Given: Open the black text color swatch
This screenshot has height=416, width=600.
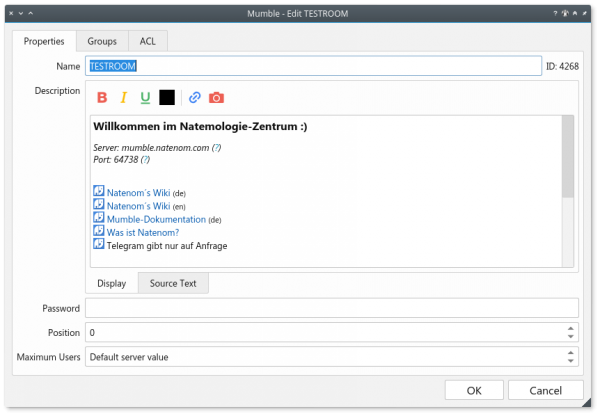Looking at the screenshot, I should click(167, 98).
